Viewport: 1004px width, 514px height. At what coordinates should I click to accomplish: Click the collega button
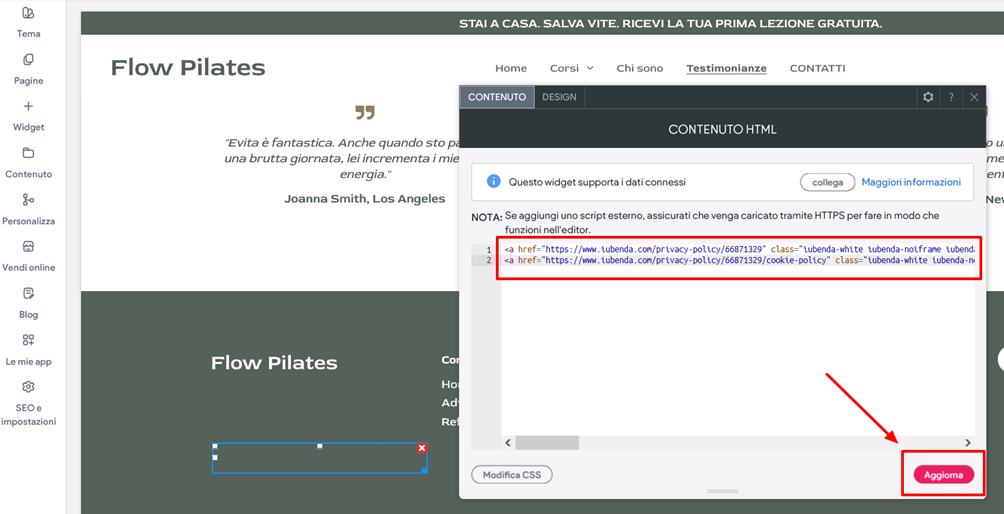(827, 182)
